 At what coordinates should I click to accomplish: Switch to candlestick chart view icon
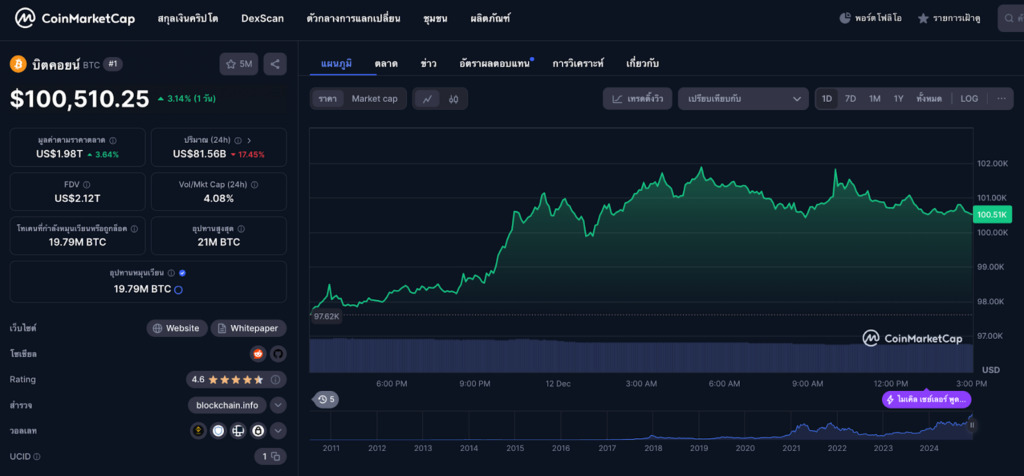[453, 99]
